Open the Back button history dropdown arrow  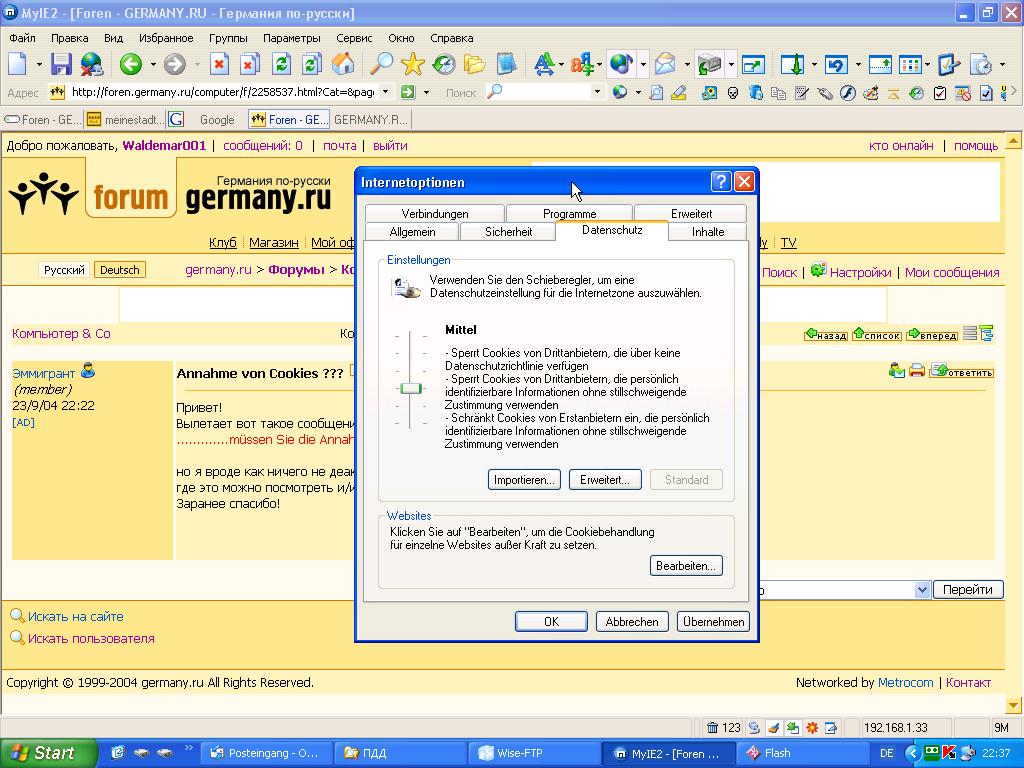pos(153,64)
